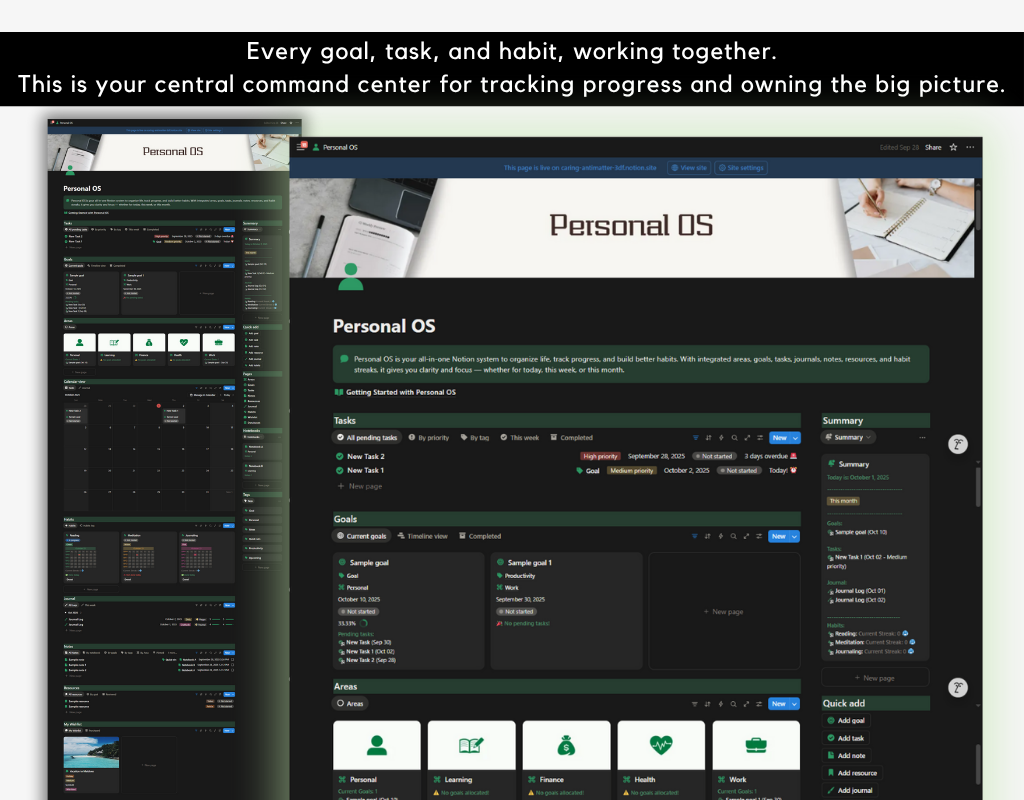Open the Health area card
1024x800 pixels.
pos(661,760)
